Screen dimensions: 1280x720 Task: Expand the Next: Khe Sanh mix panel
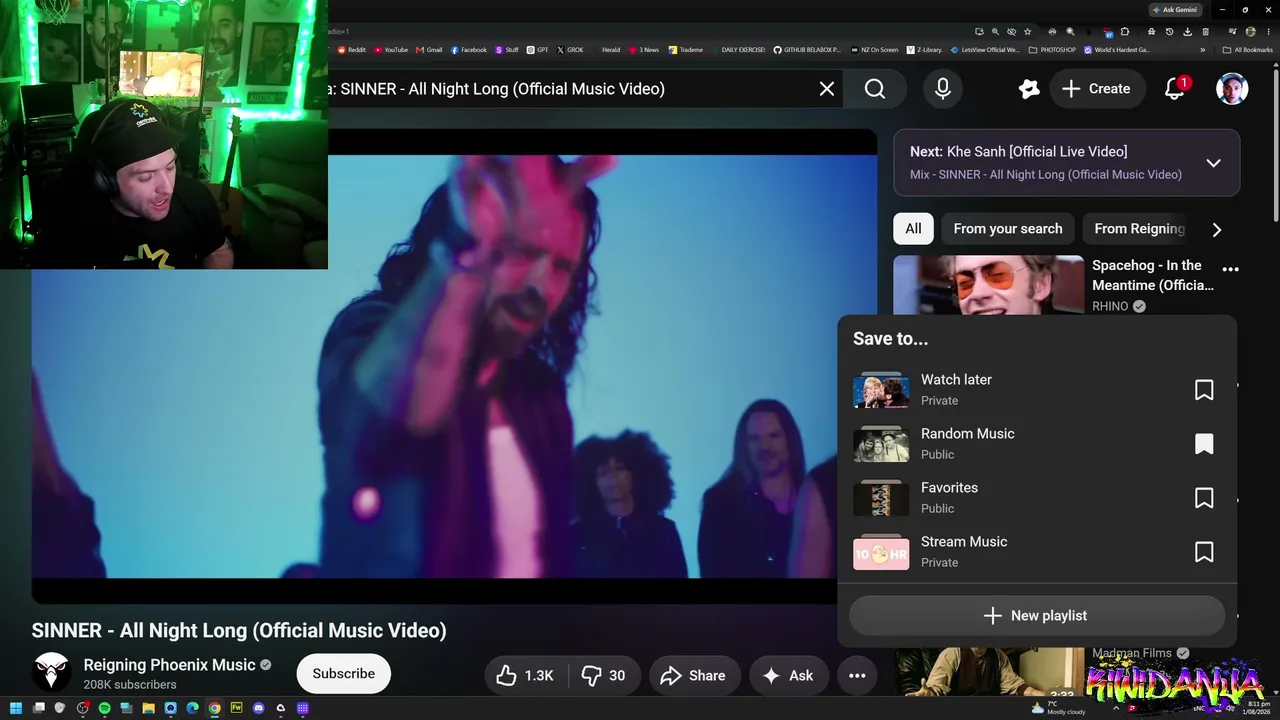(1213, 163)
